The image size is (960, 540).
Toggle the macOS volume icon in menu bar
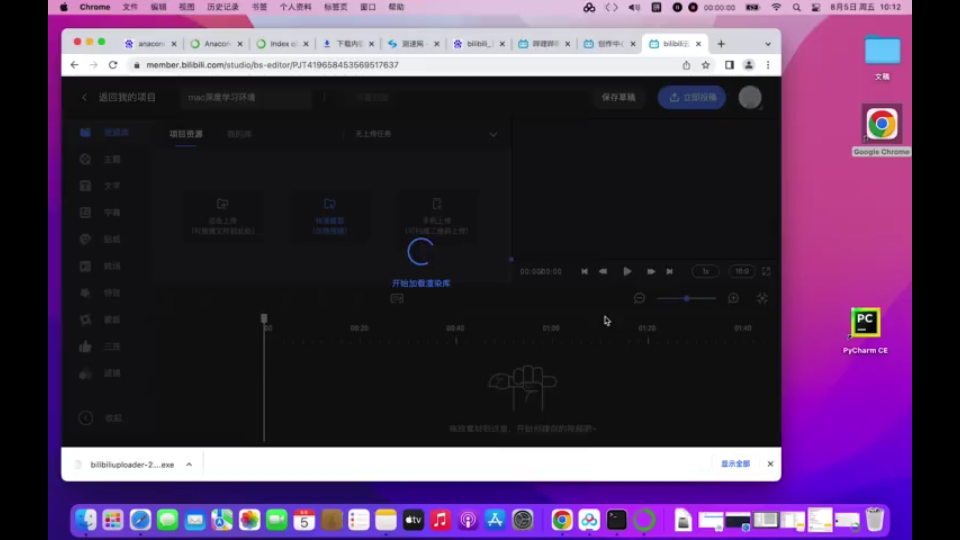point(634,7)
